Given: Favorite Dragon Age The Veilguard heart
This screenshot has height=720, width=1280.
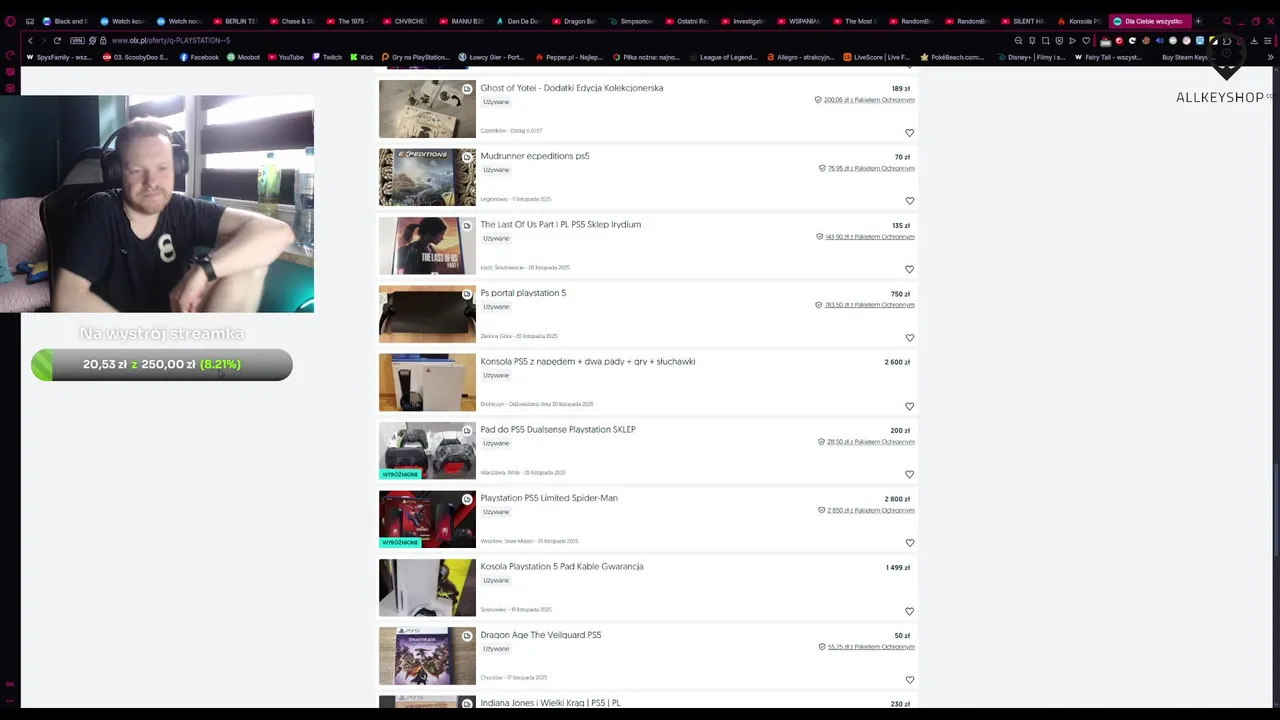Looking at the screenshot, I should (x=909, y=680).
